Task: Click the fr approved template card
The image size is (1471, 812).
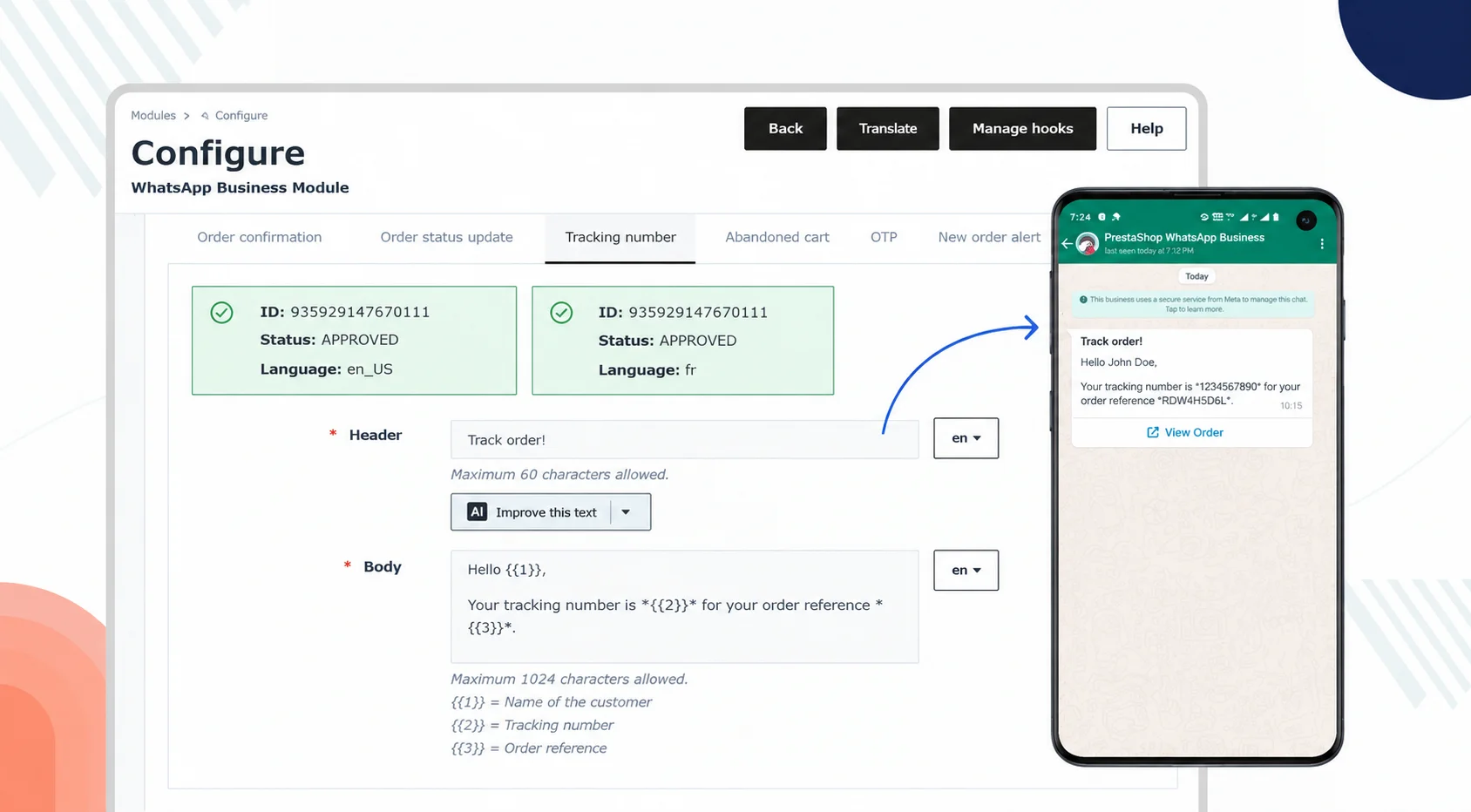Action: coord(682,341)
